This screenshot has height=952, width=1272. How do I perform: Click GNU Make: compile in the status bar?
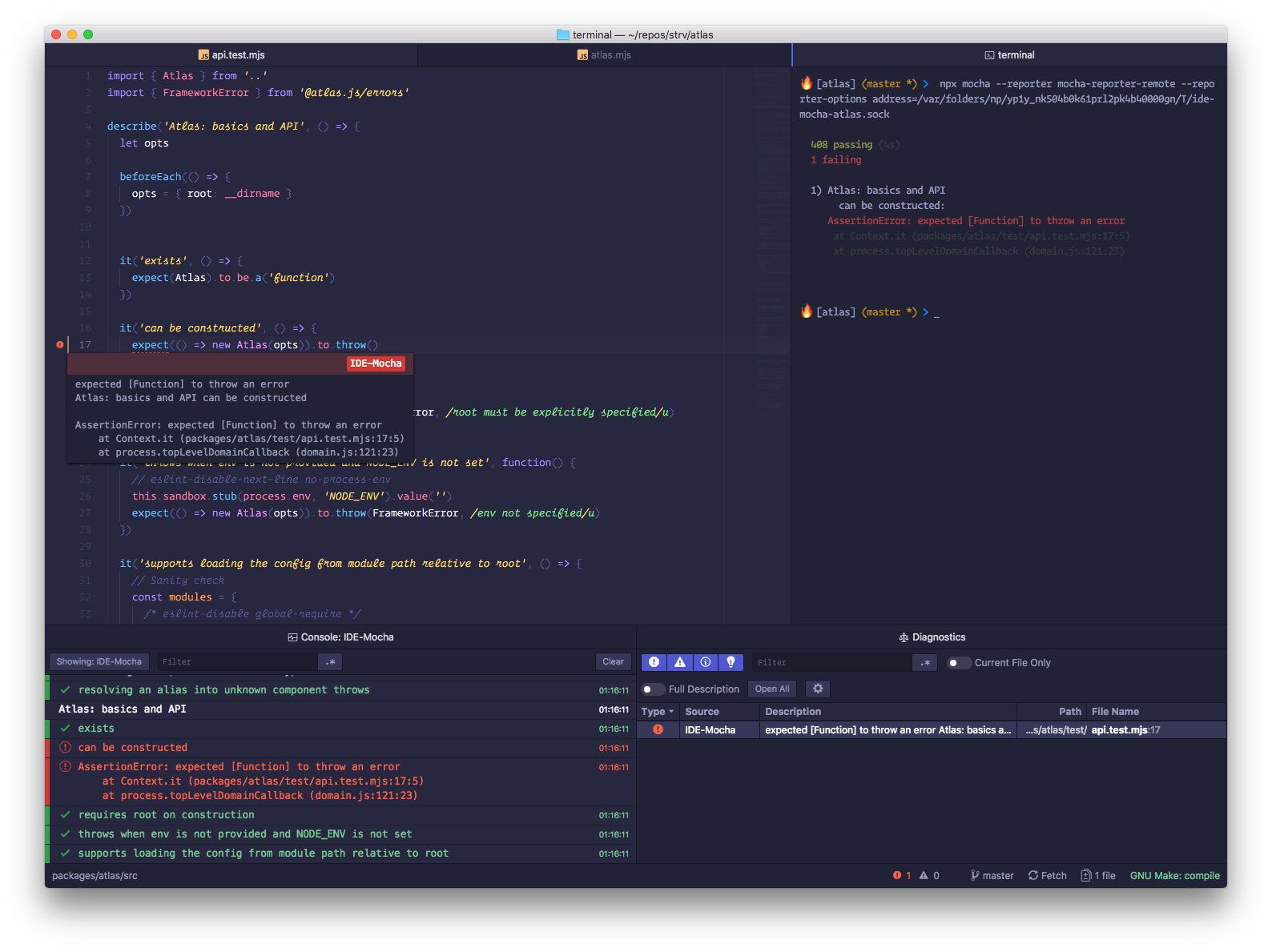(x=1175, y=876)
